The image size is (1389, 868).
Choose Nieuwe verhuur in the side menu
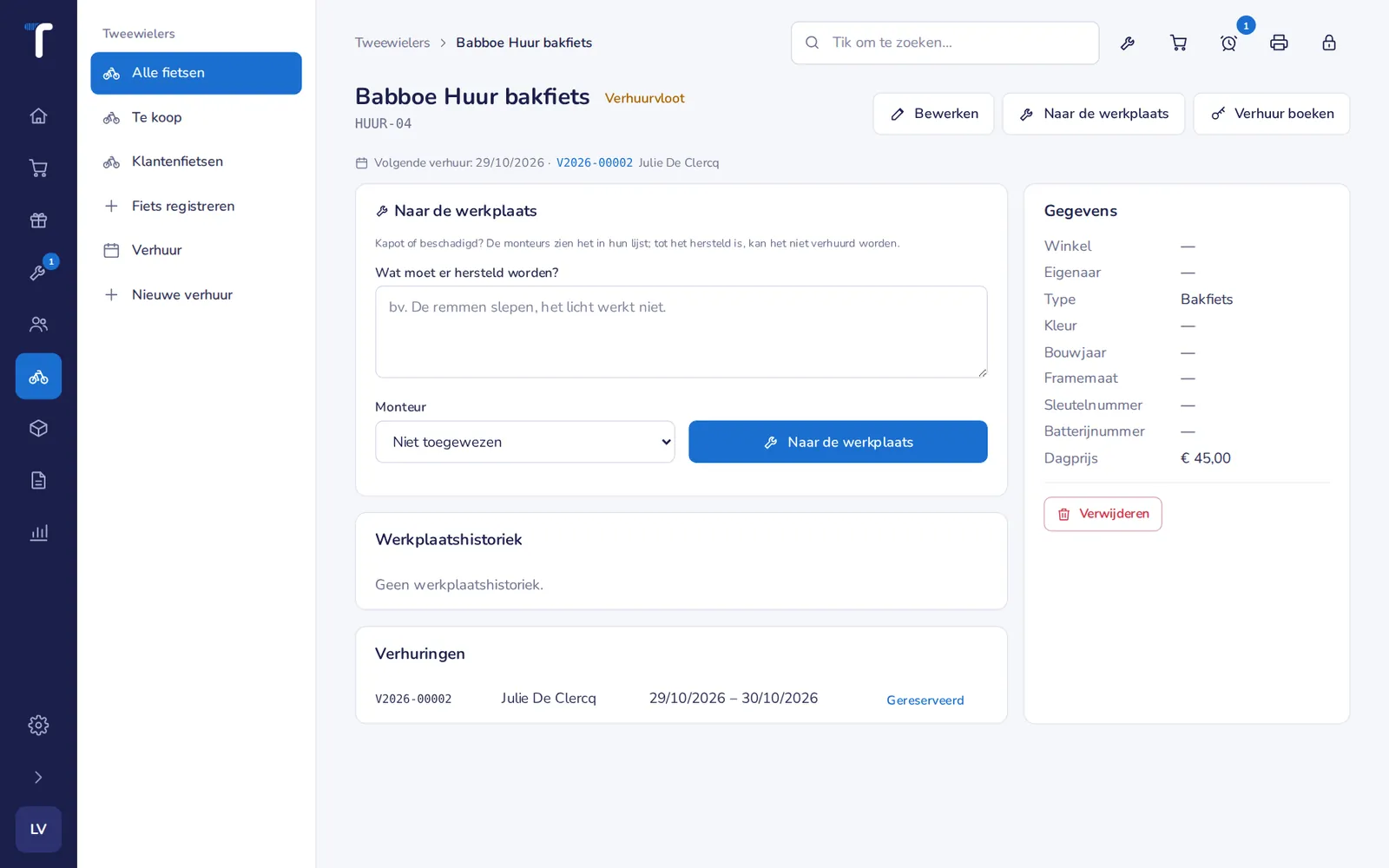click(196, 295)
